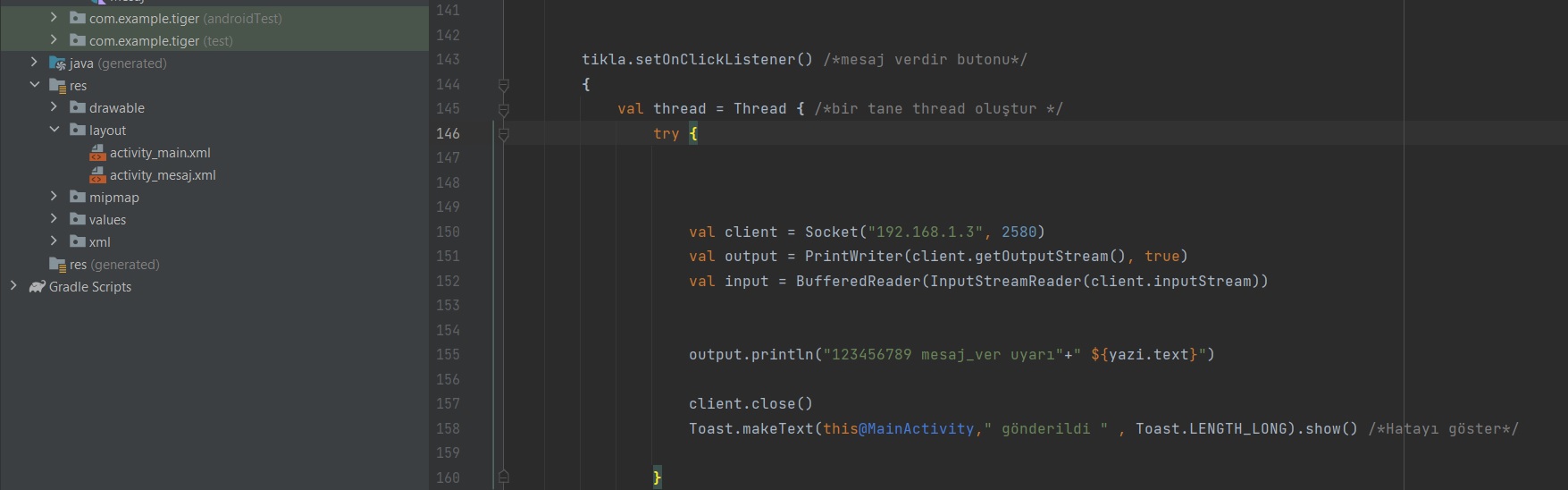Expand the mipmap folder
This screenshot has width=1568, height=490.
point(54,196)
